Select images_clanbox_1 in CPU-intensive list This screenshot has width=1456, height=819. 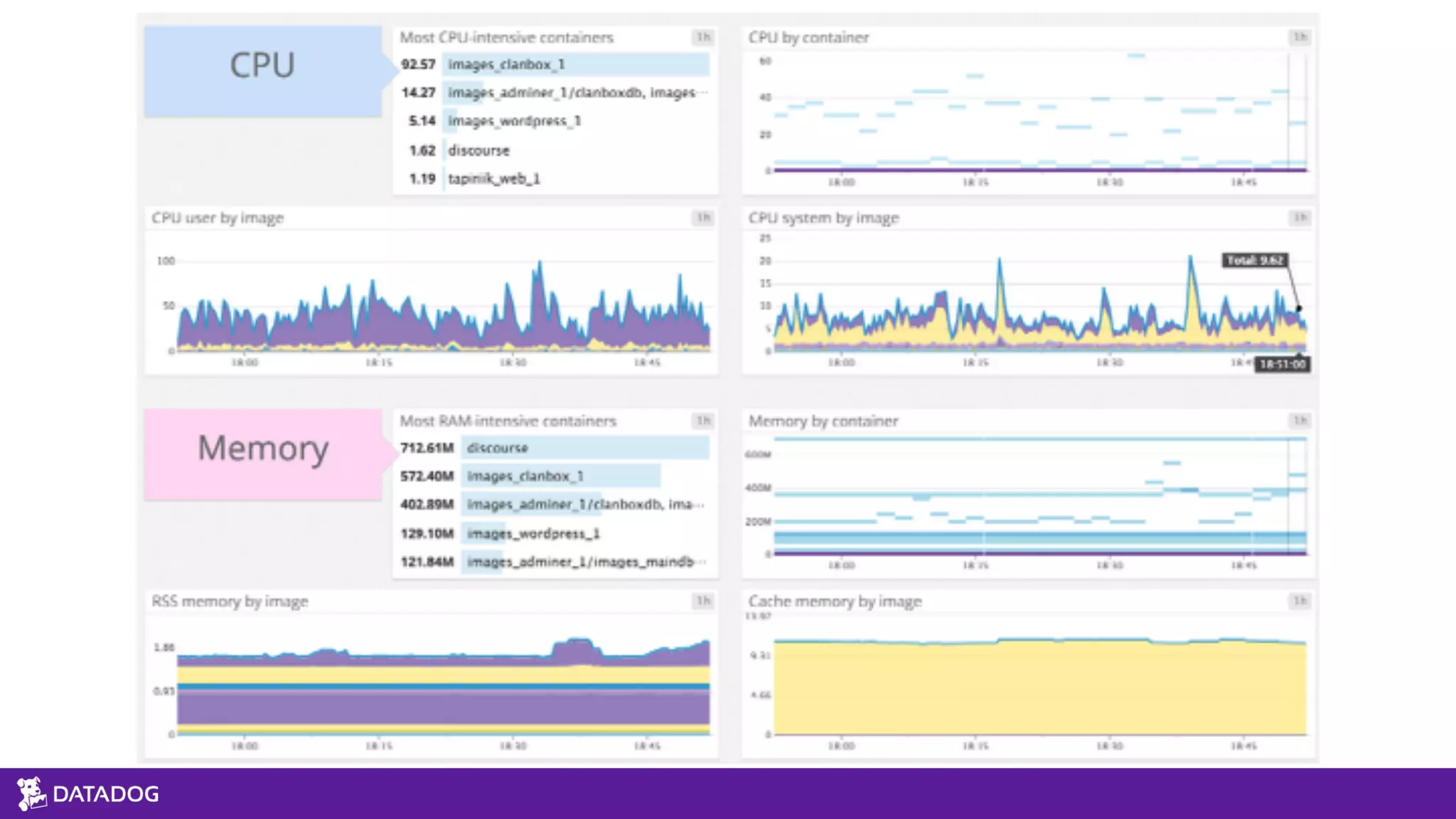pos(506,65)
